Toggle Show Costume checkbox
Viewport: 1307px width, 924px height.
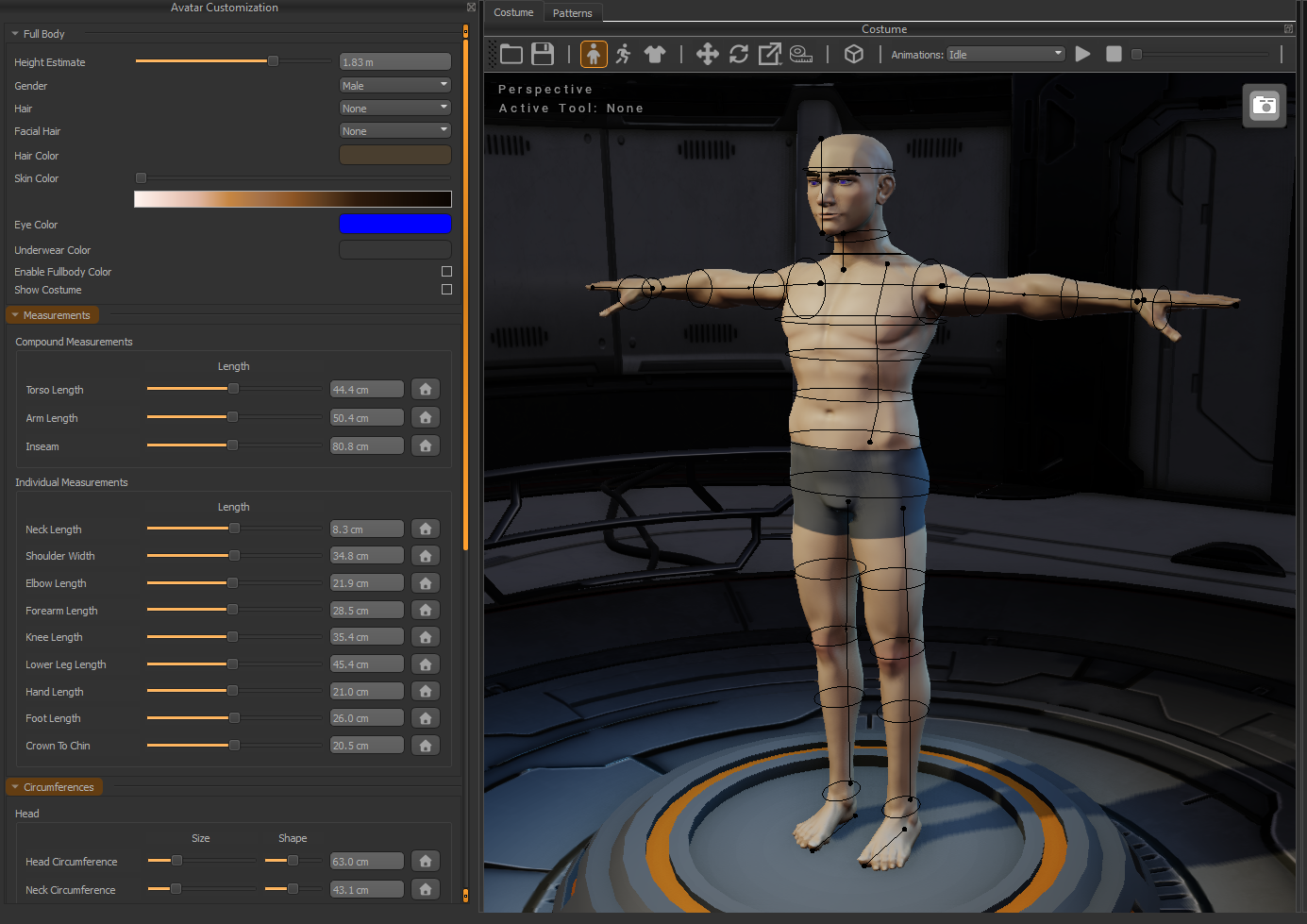click(x=446, y=290)
